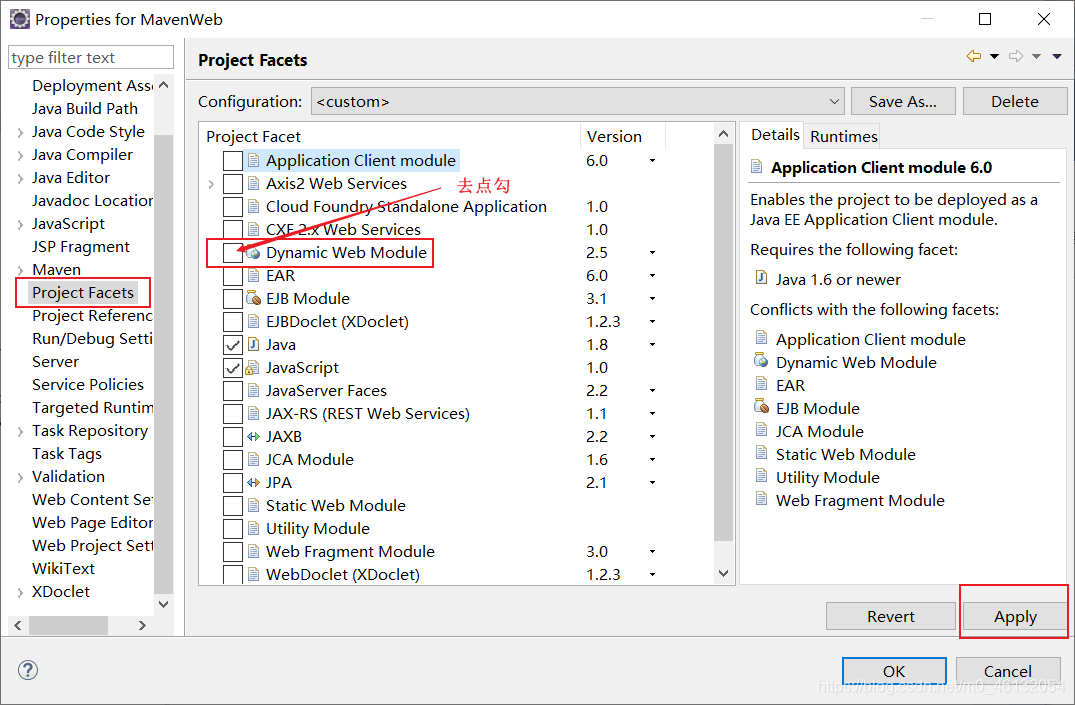The height and width of the screenshot is (705, 1075).
Task: Click the Java facet icon in list
Action: pos(254,345)
